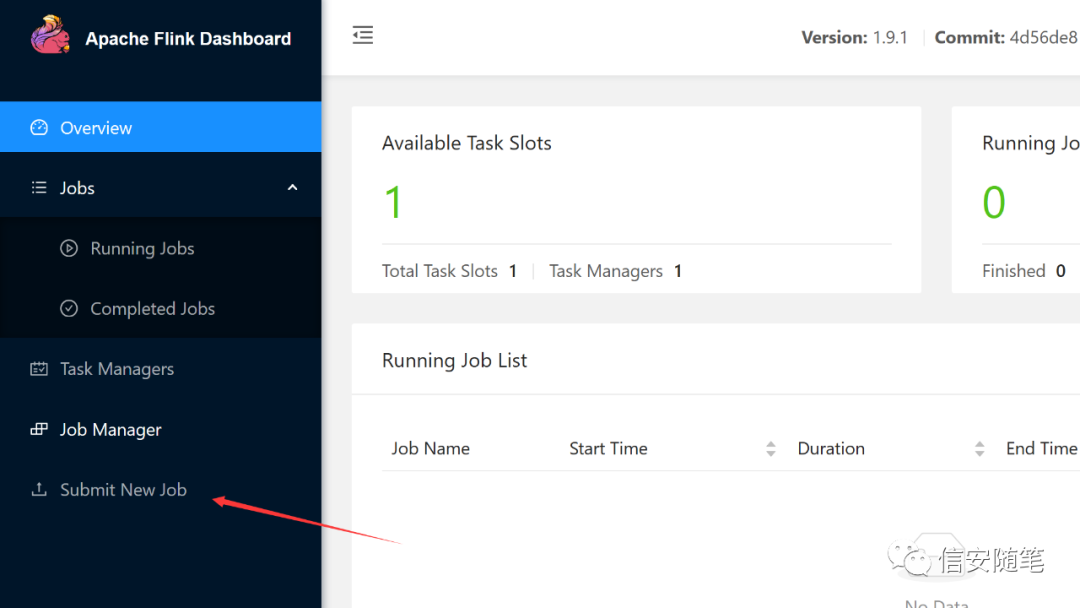Go to Running Jobs
Image resolution: width=1080 pixels, height=608 pixels.
[x=160, y=248]
